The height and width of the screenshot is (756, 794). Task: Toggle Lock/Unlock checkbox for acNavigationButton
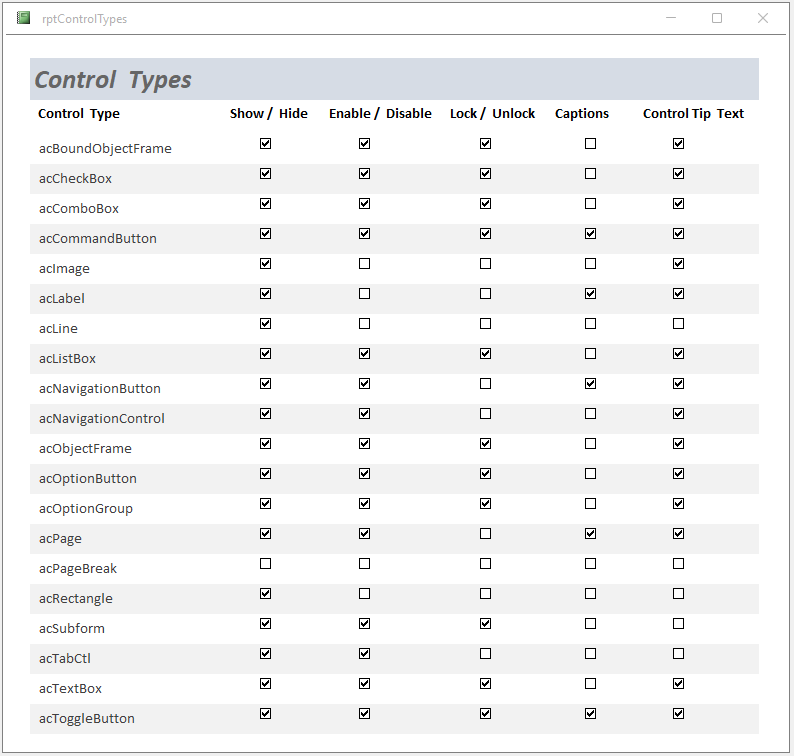(485, 383)
